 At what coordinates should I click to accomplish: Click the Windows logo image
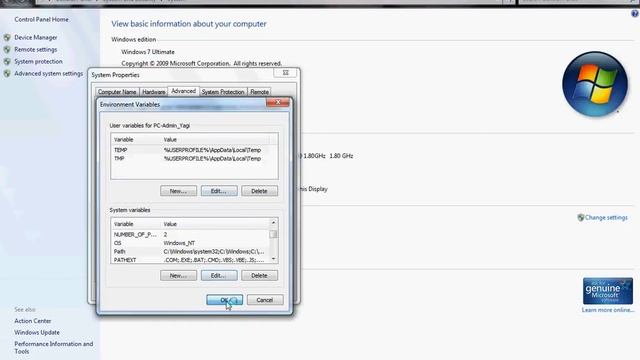tap(594, 84)
